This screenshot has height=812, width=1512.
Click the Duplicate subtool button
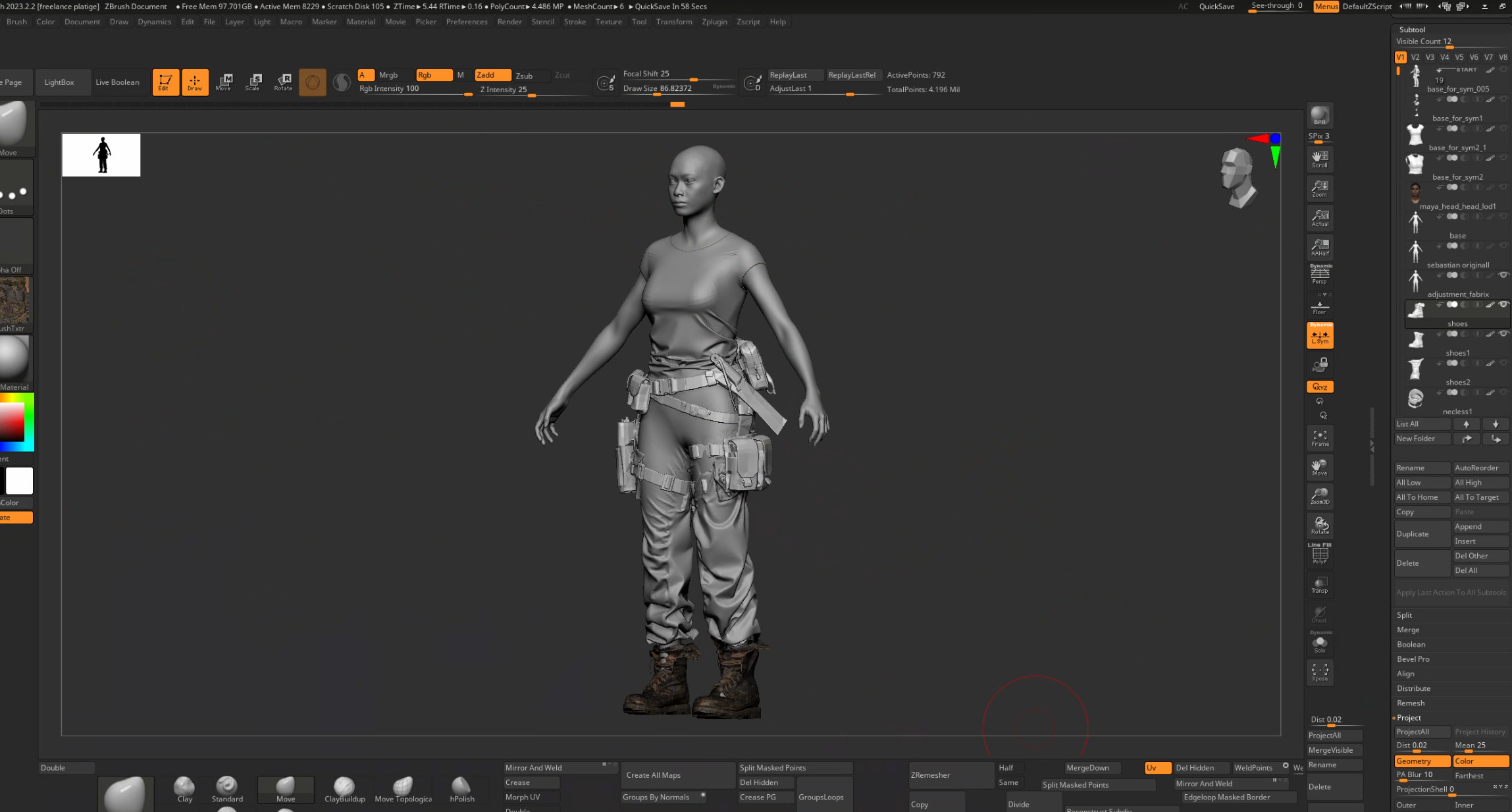click(1422, 534)
